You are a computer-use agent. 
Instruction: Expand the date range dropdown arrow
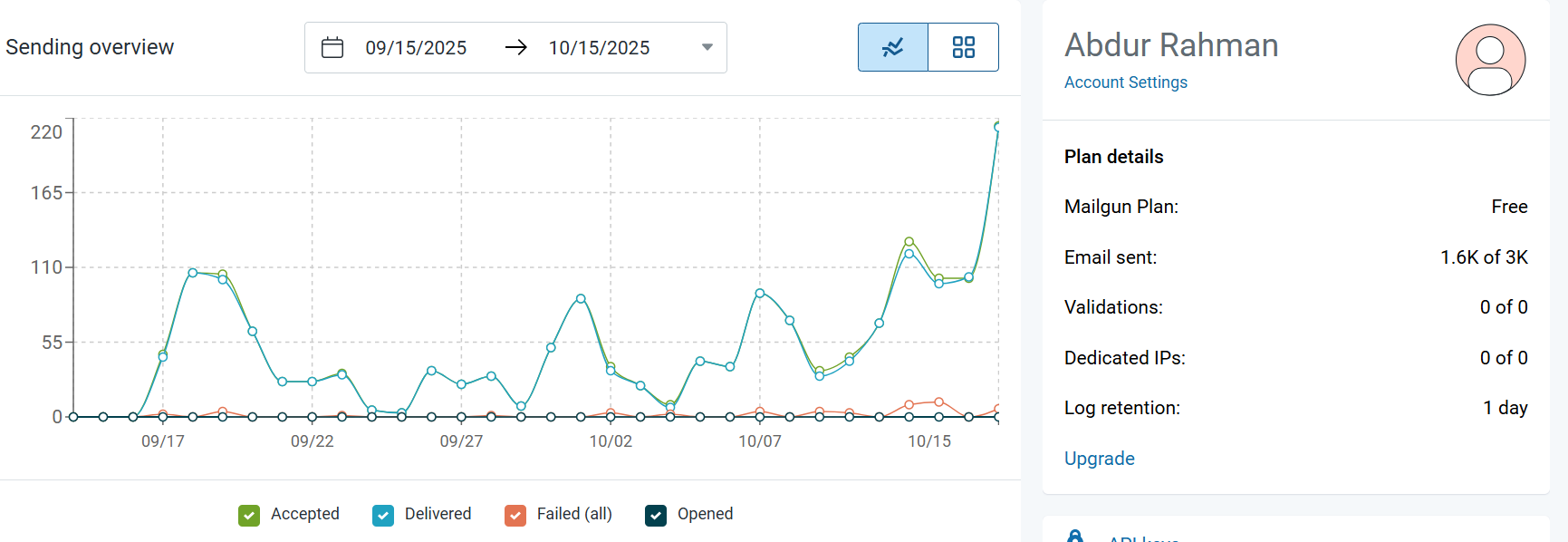click(707, 48)
